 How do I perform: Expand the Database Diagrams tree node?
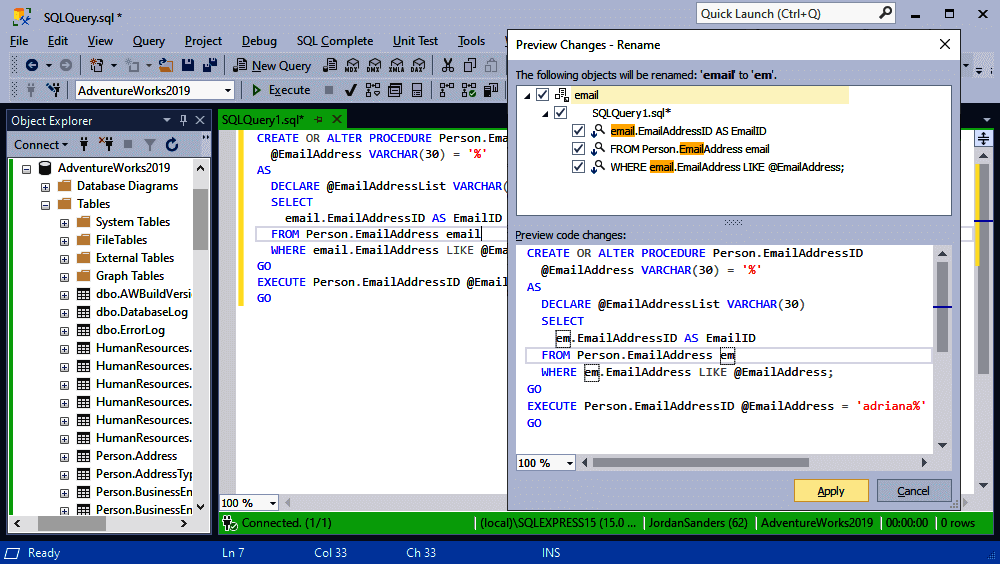46,186
